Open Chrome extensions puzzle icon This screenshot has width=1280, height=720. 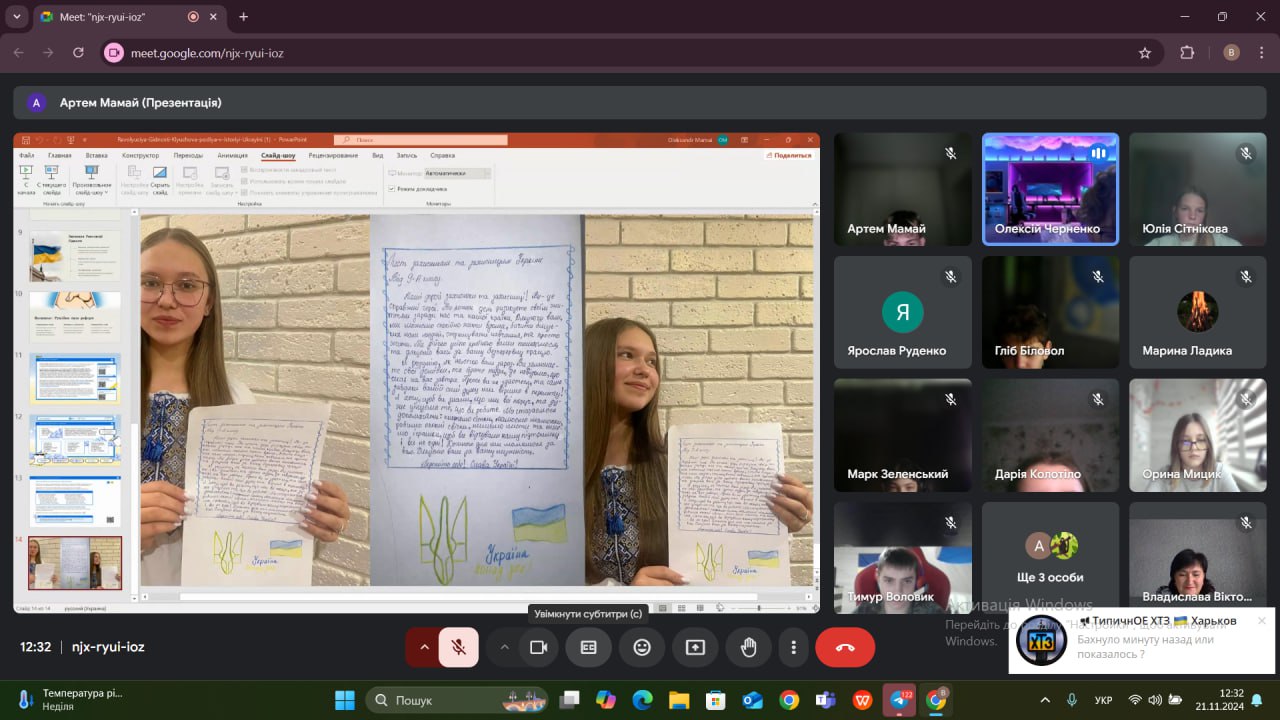1187,53
